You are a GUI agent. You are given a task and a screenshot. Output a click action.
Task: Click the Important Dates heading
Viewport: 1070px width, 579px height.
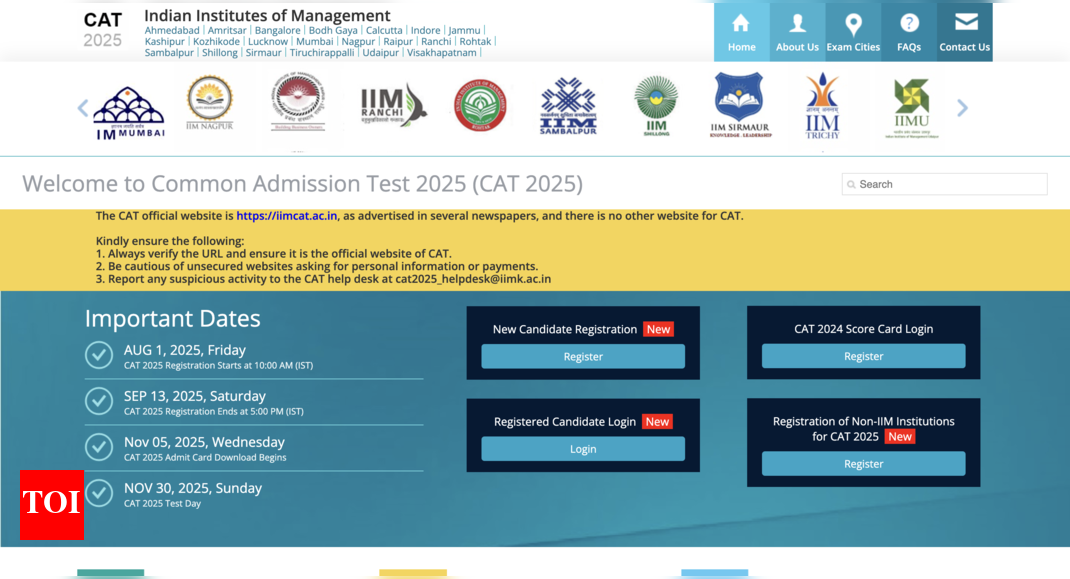tap(173, 318)
